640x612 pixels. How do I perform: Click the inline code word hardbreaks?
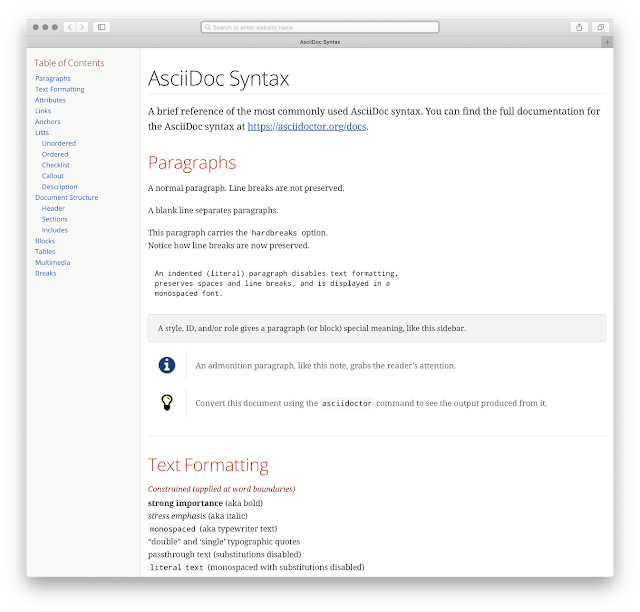coord(274,233)
